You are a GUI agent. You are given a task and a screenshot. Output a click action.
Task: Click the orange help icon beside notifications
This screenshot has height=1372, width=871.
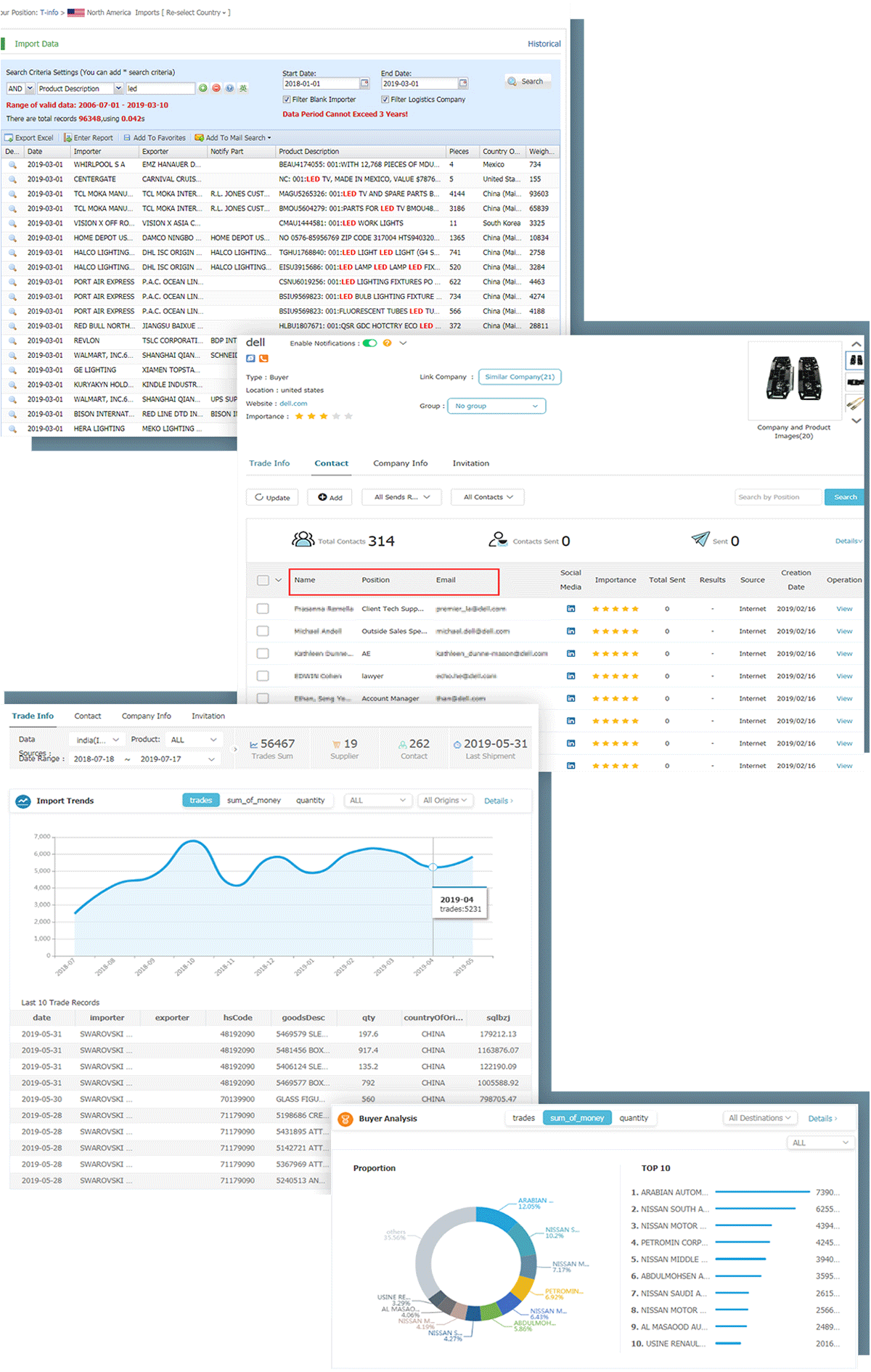[387, 343]
